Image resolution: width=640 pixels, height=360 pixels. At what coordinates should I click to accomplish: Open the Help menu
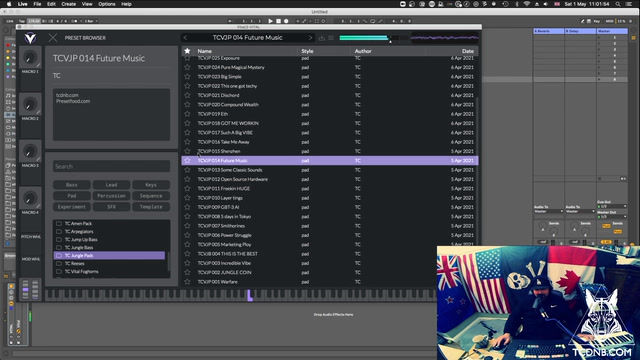127,4
